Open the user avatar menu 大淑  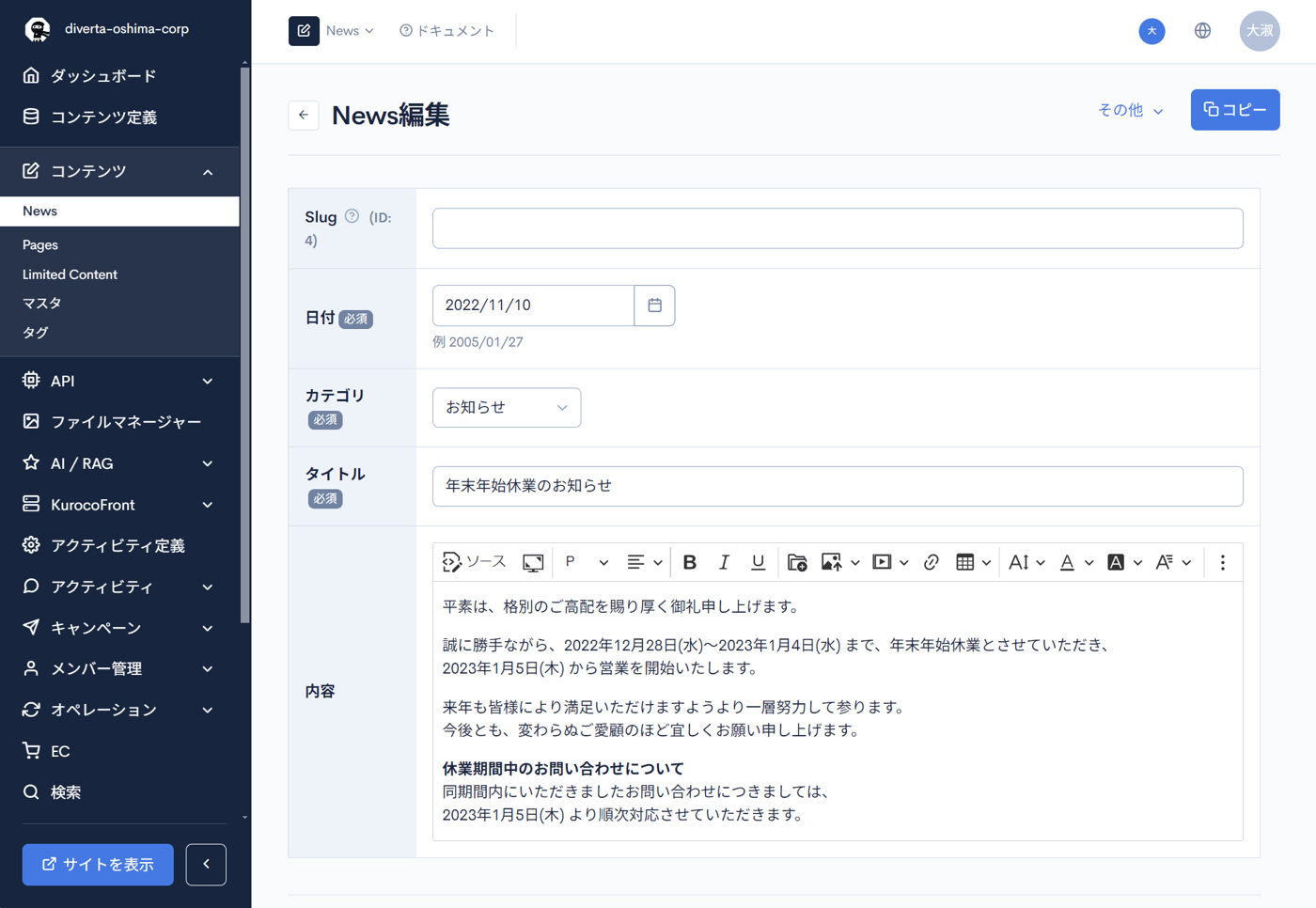1260,31
